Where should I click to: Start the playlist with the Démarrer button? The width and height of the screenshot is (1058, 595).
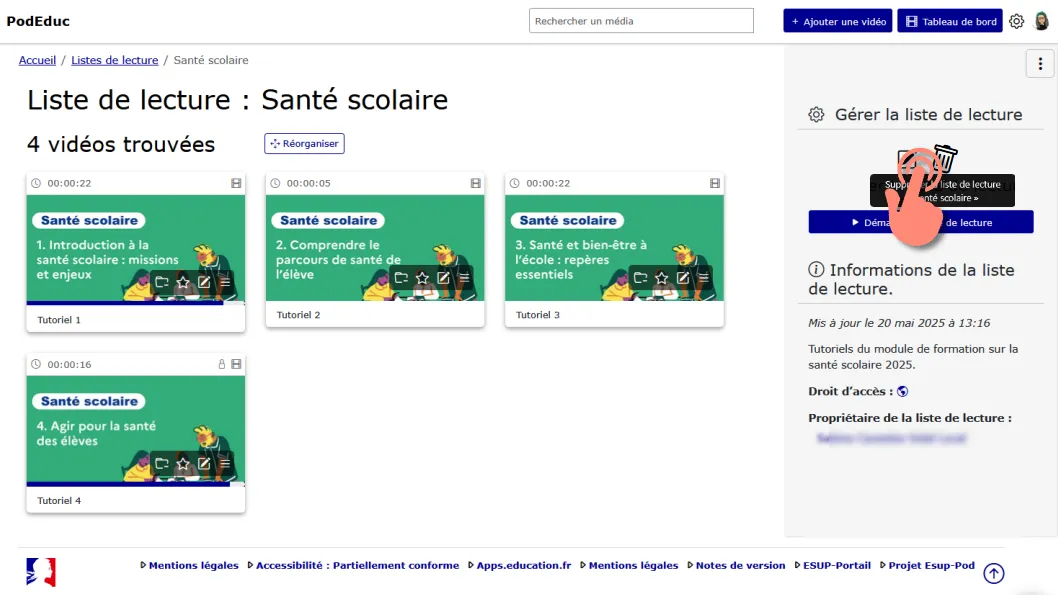pyautogui.click(x=920, y=222)
